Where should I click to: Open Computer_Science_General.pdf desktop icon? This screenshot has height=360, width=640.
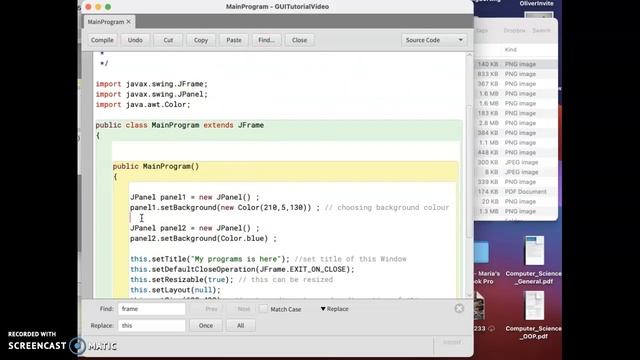pyautogui.click(x=534, y=260)
